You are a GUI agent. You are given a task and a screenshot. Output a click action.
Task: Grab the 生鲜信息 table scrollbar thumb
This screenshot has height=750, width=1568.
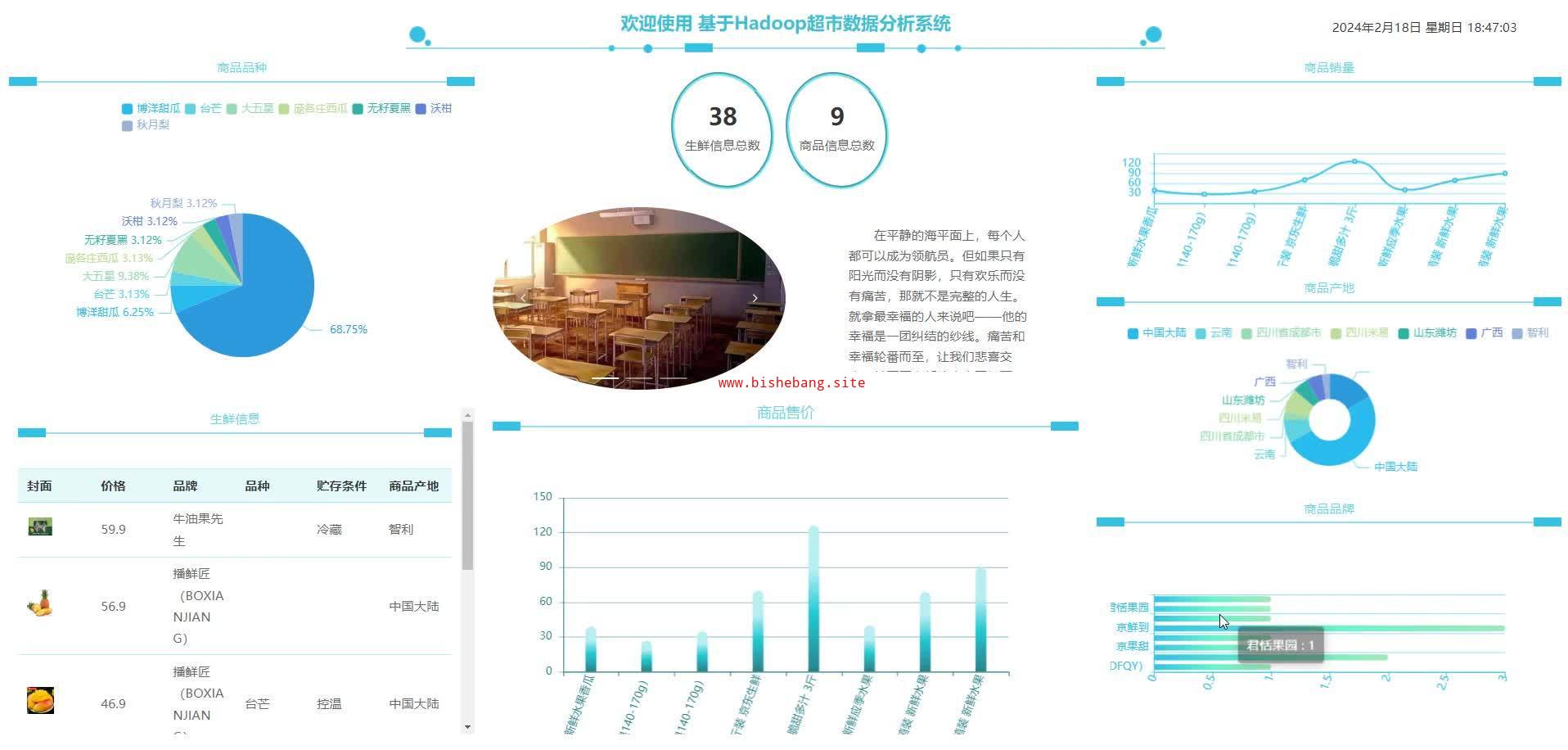(467, 496)
